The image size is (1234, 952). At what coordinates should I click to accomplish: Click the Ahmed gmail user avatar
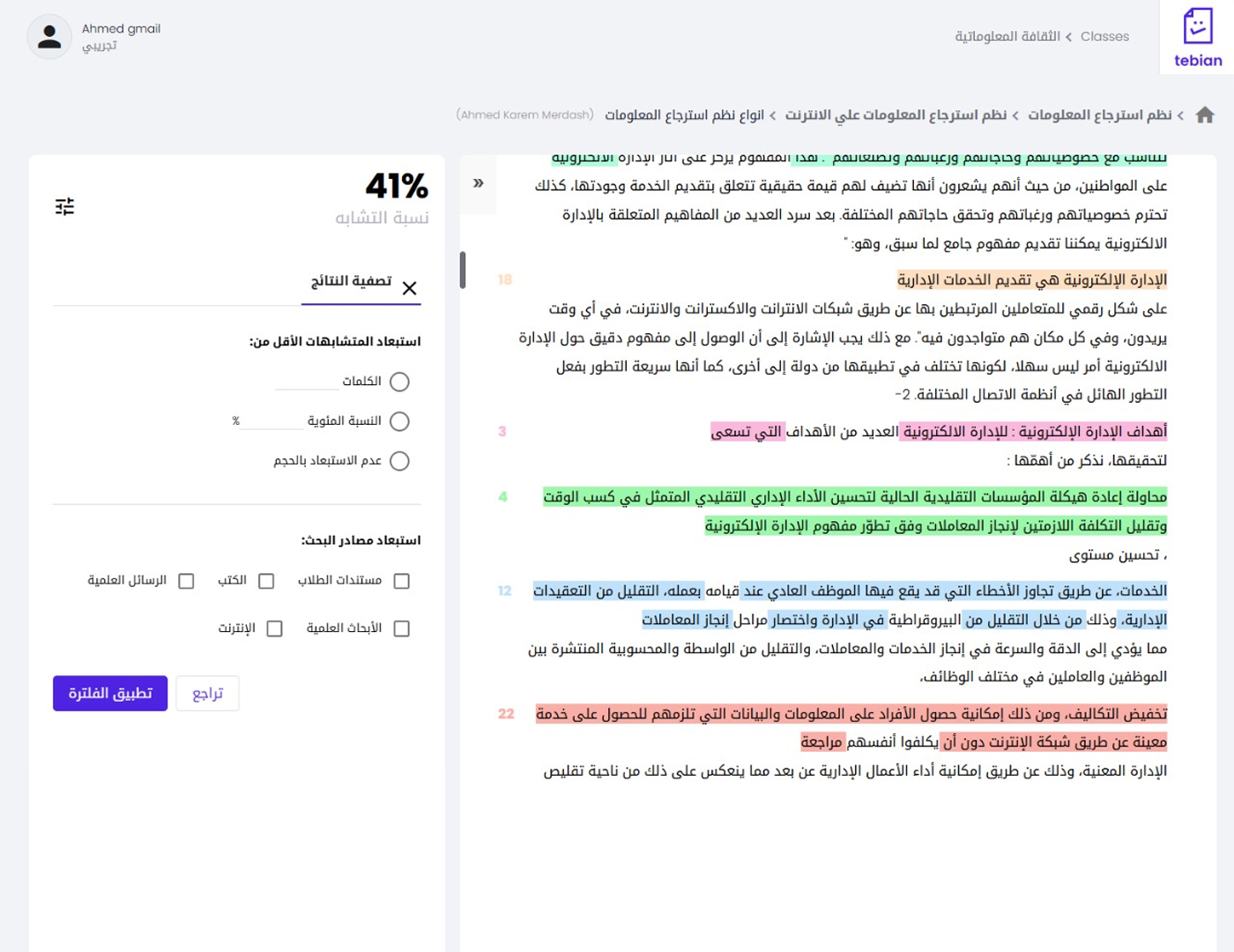(49, 37)
